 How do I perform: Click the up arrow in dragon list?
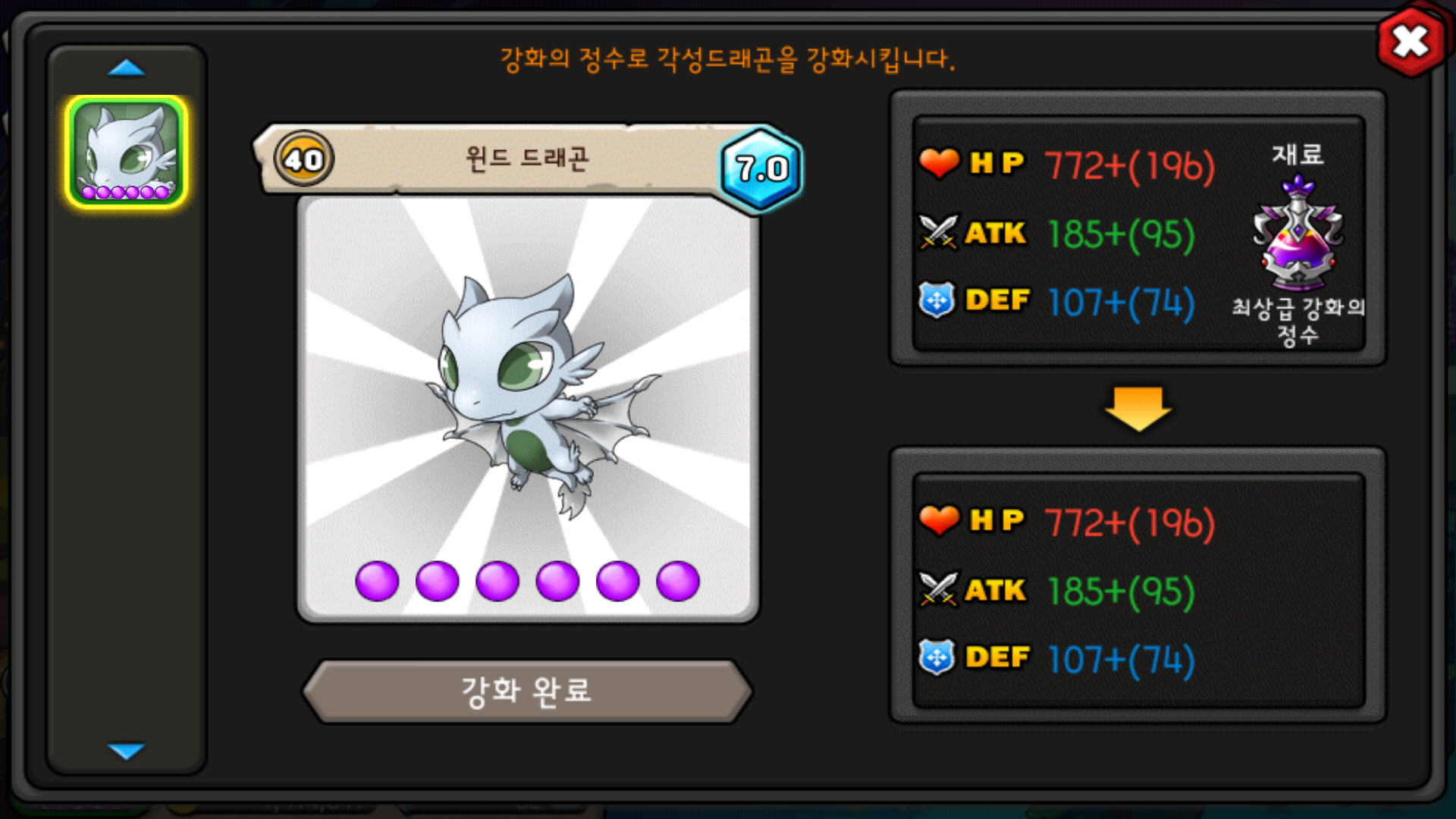click(126, 68)
